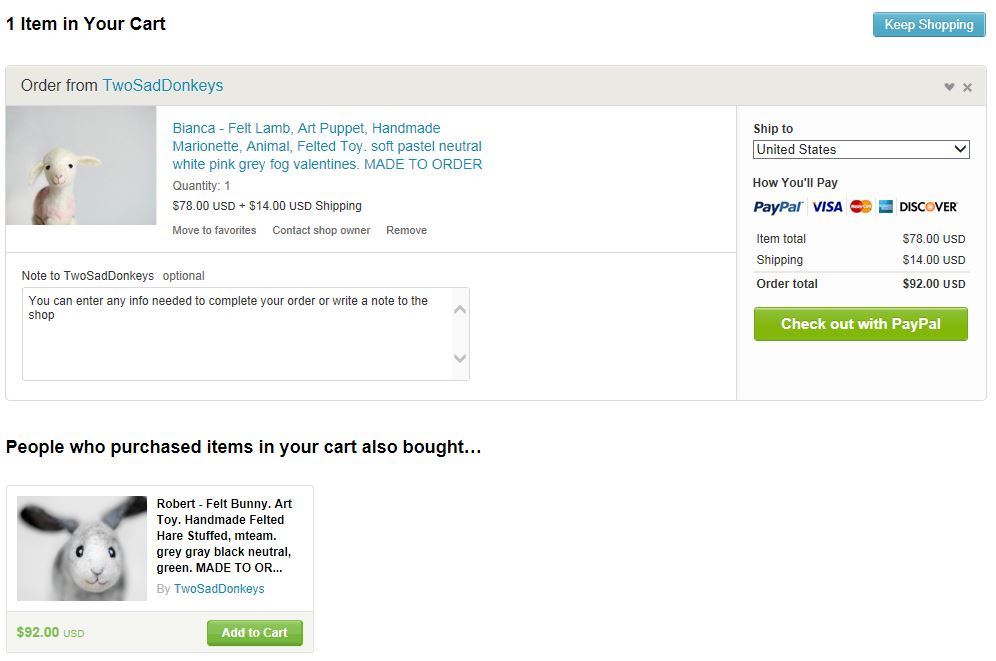Image resolution: width=996 pixels, height=661 pixels.
Task: Click the note scroll down arrow
Action: [460, 358]
